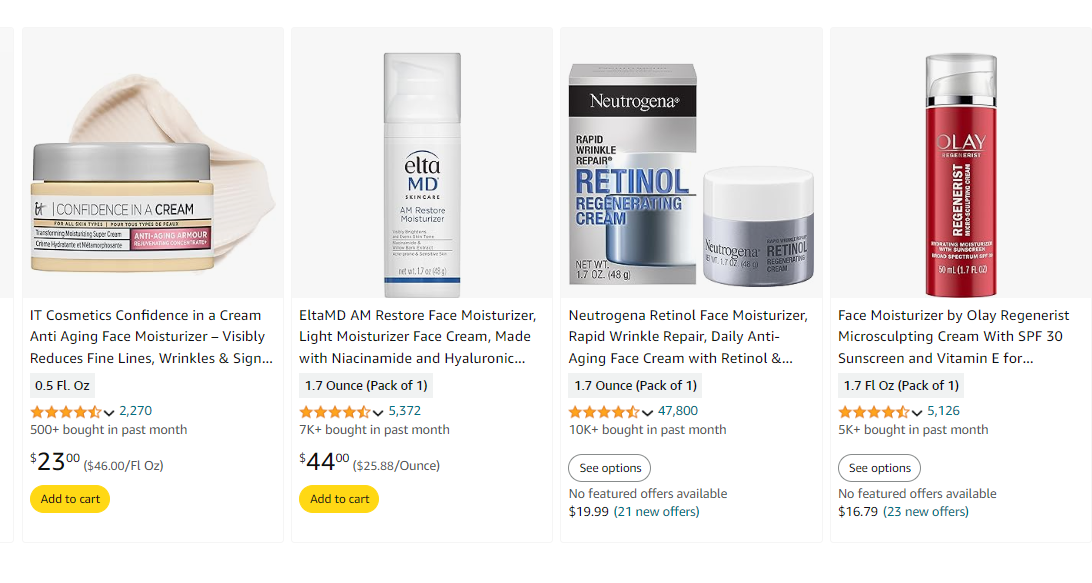Click the Neutrogena Retinol star rating

[604, 412]
